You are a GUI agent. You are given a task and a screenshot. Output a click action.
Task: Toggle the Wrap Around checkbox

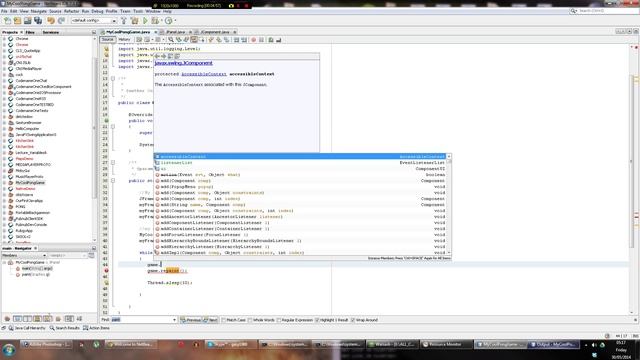(353, 320)
